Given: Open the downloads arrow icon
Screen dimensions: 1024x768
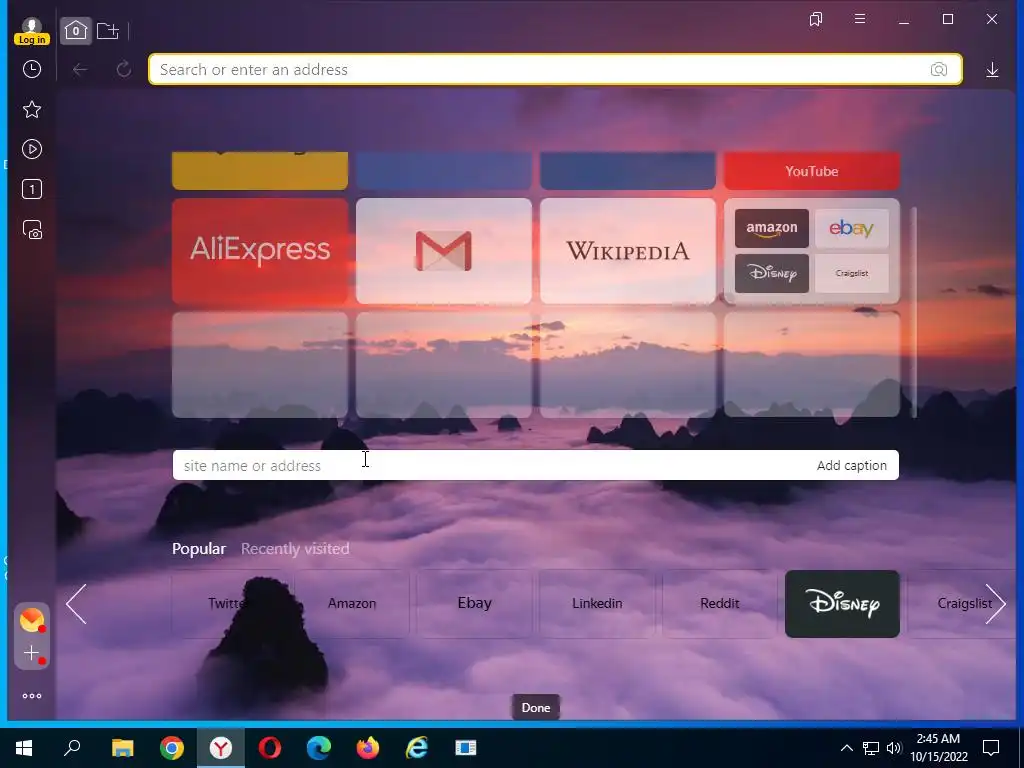Looking at the screenshot, I should (992, 69).
